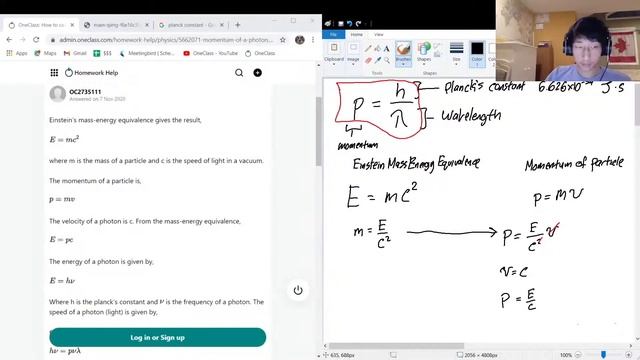Viewport: 640px width, 360px height.
Task: Select the Text tool in Paint
Action: pyautogui.click(x=386, y=49)
